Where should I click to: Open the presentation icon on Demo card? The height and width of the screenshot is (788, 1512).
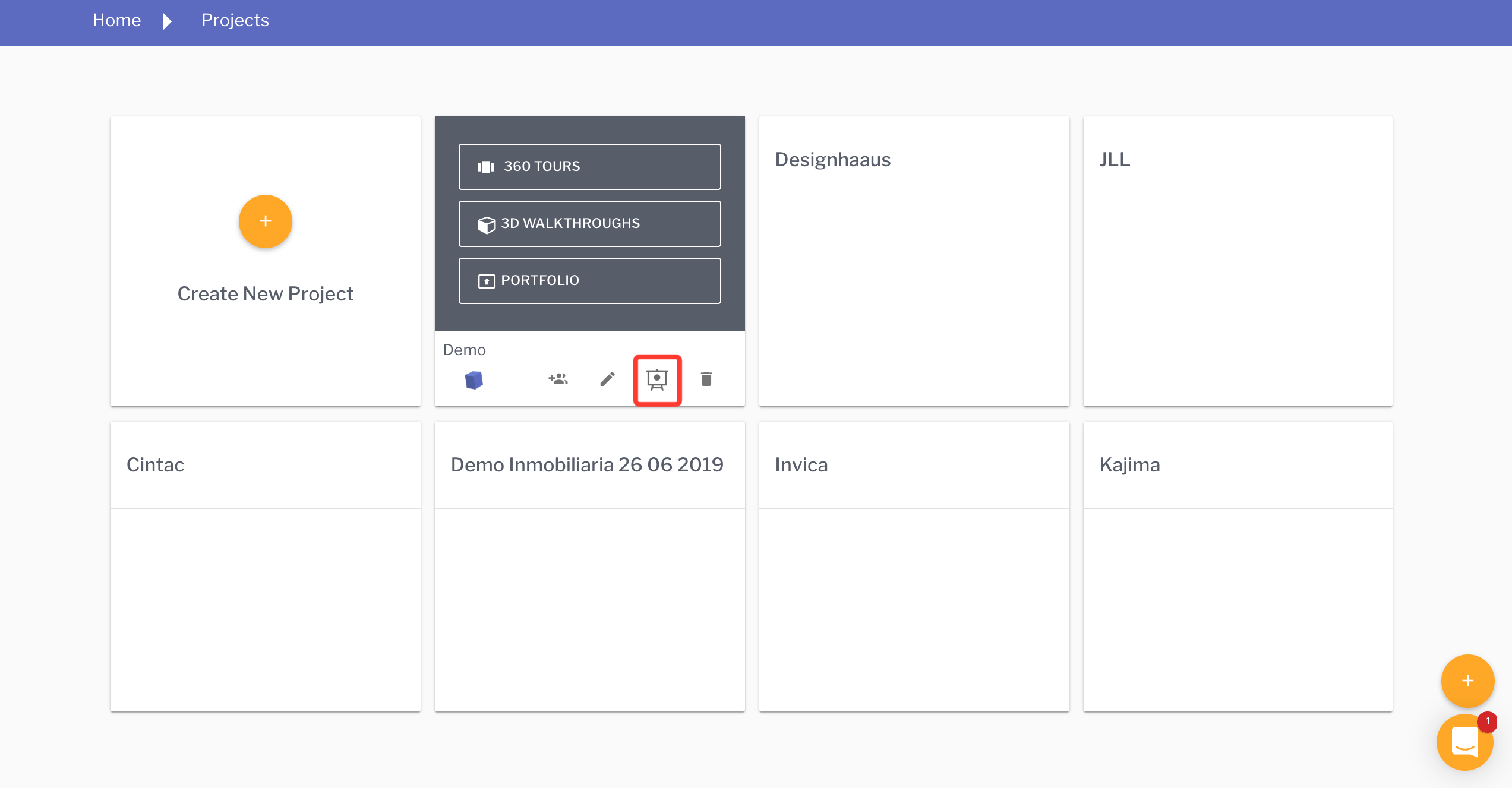pos(657,379)
